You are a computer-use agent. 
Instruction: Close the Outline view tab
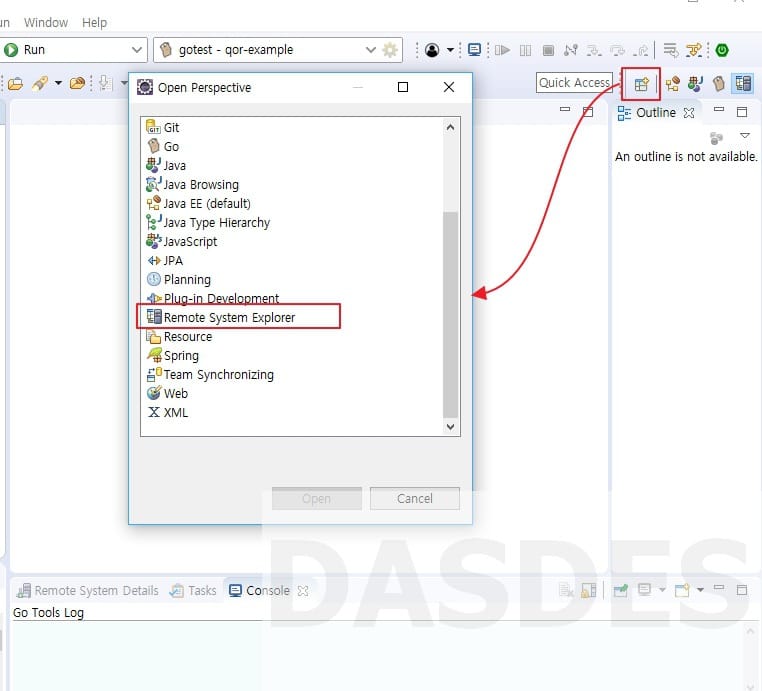[x=689, y=113]
